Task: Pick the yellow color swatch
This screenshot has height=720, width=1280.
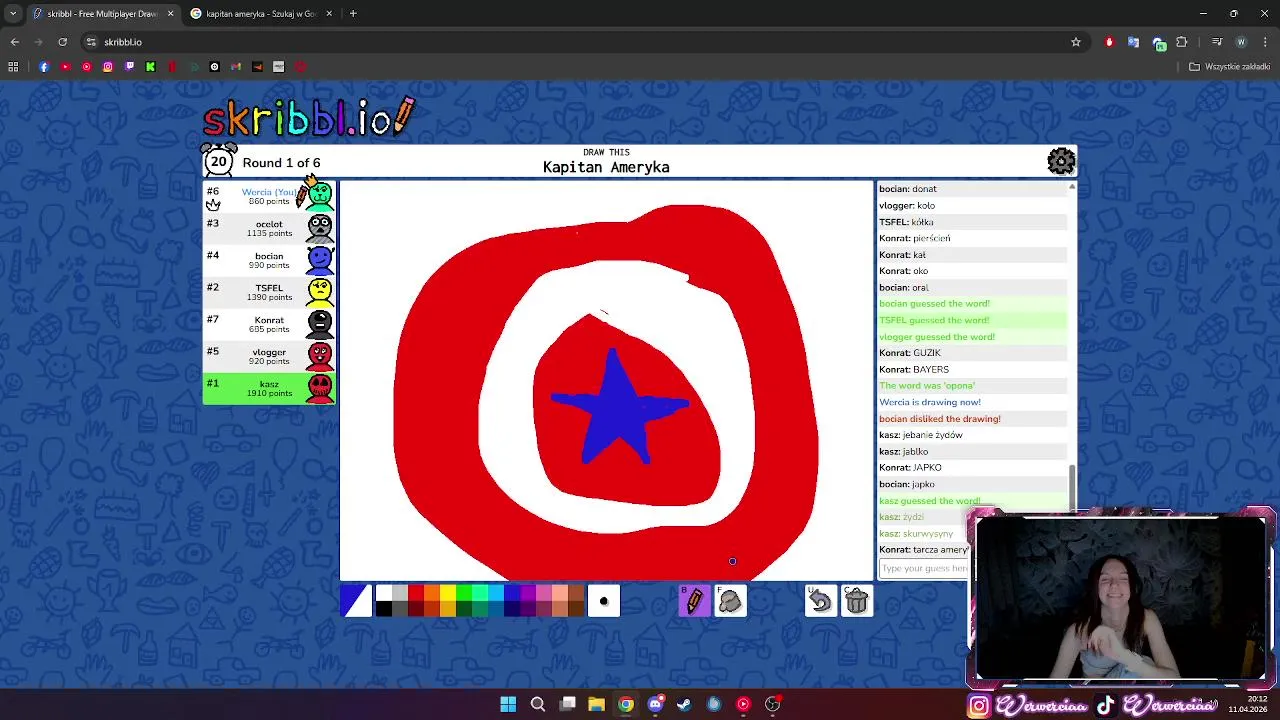Action: [x=448, y=593]
